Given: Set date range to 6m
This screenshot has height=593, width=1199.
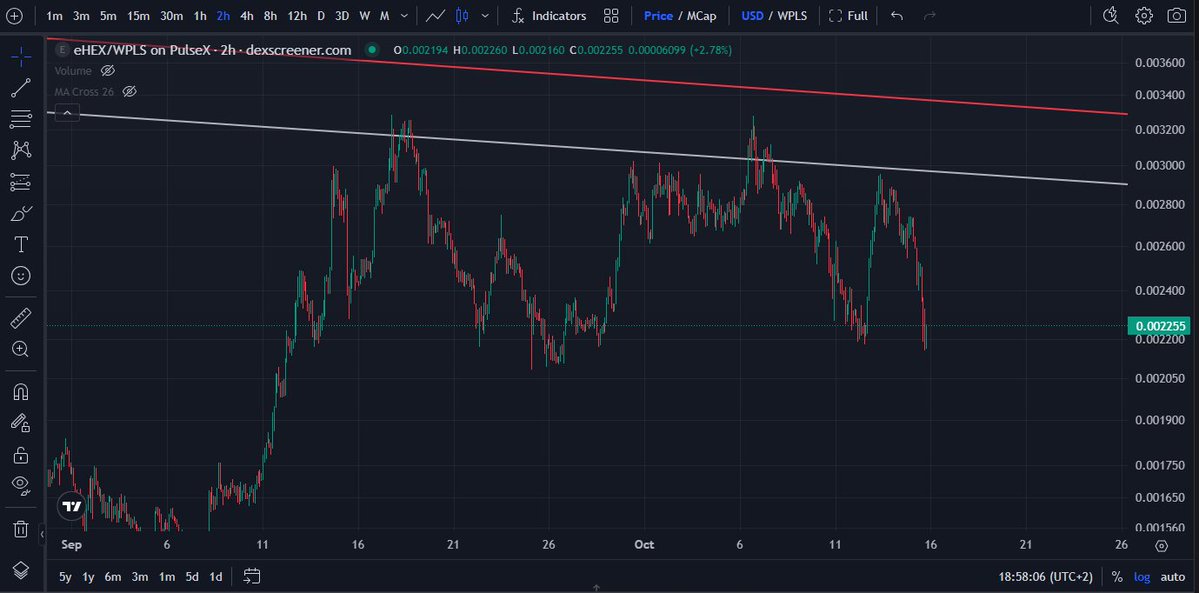Looking at the screenshot, I should click(x=112, y=577).
